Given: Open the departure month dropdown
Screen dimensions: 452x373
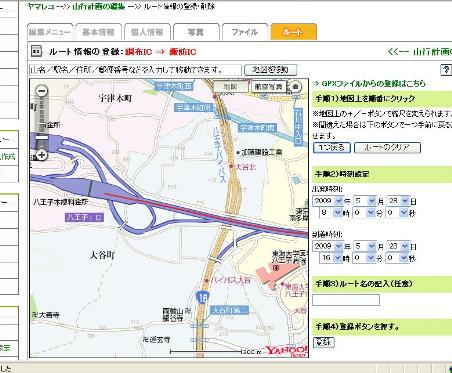Looking at the screenshot, I should [365, 201].
